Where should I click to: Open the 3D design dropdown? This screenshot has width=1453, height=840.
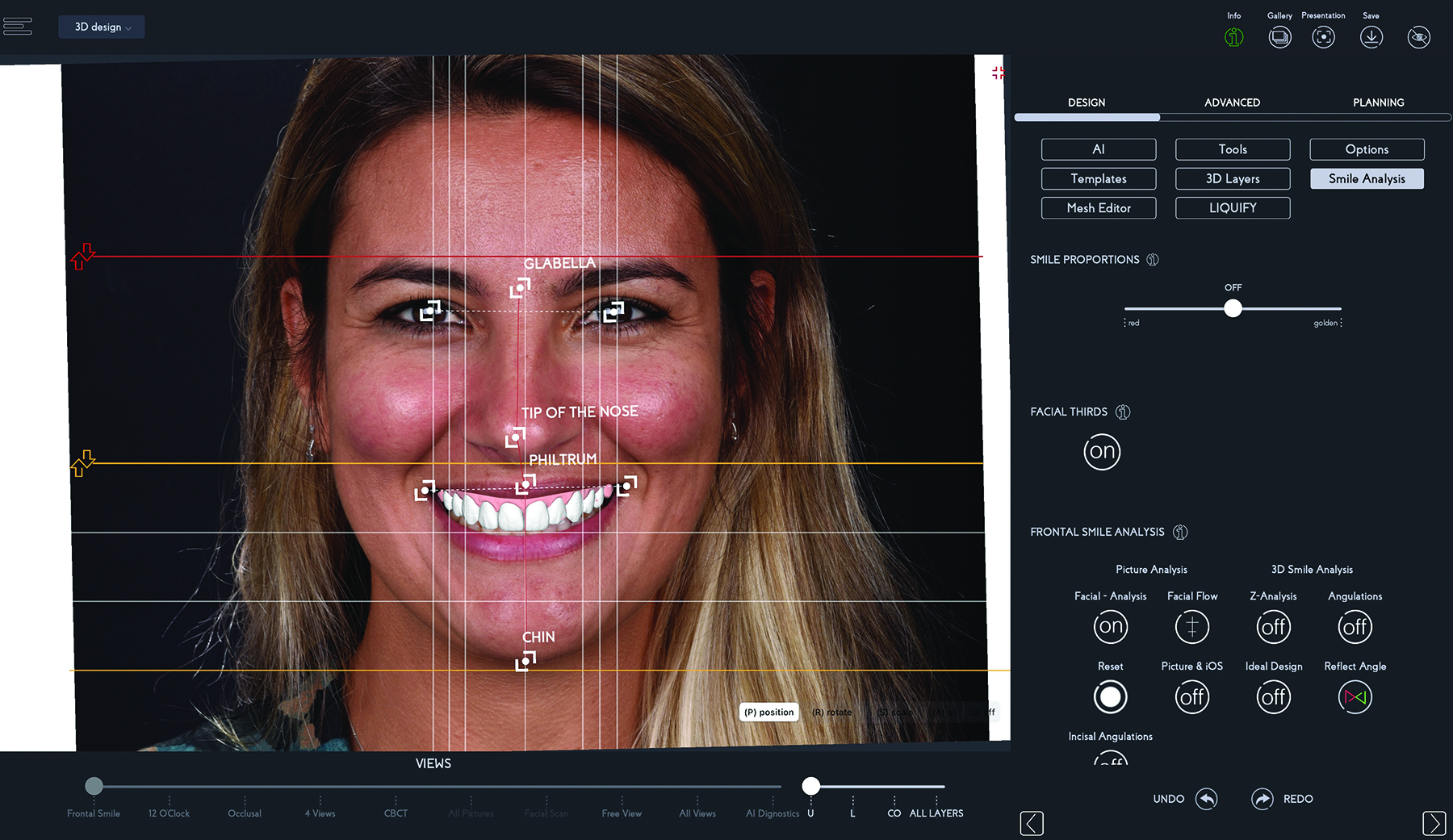(x=102, y=27)
